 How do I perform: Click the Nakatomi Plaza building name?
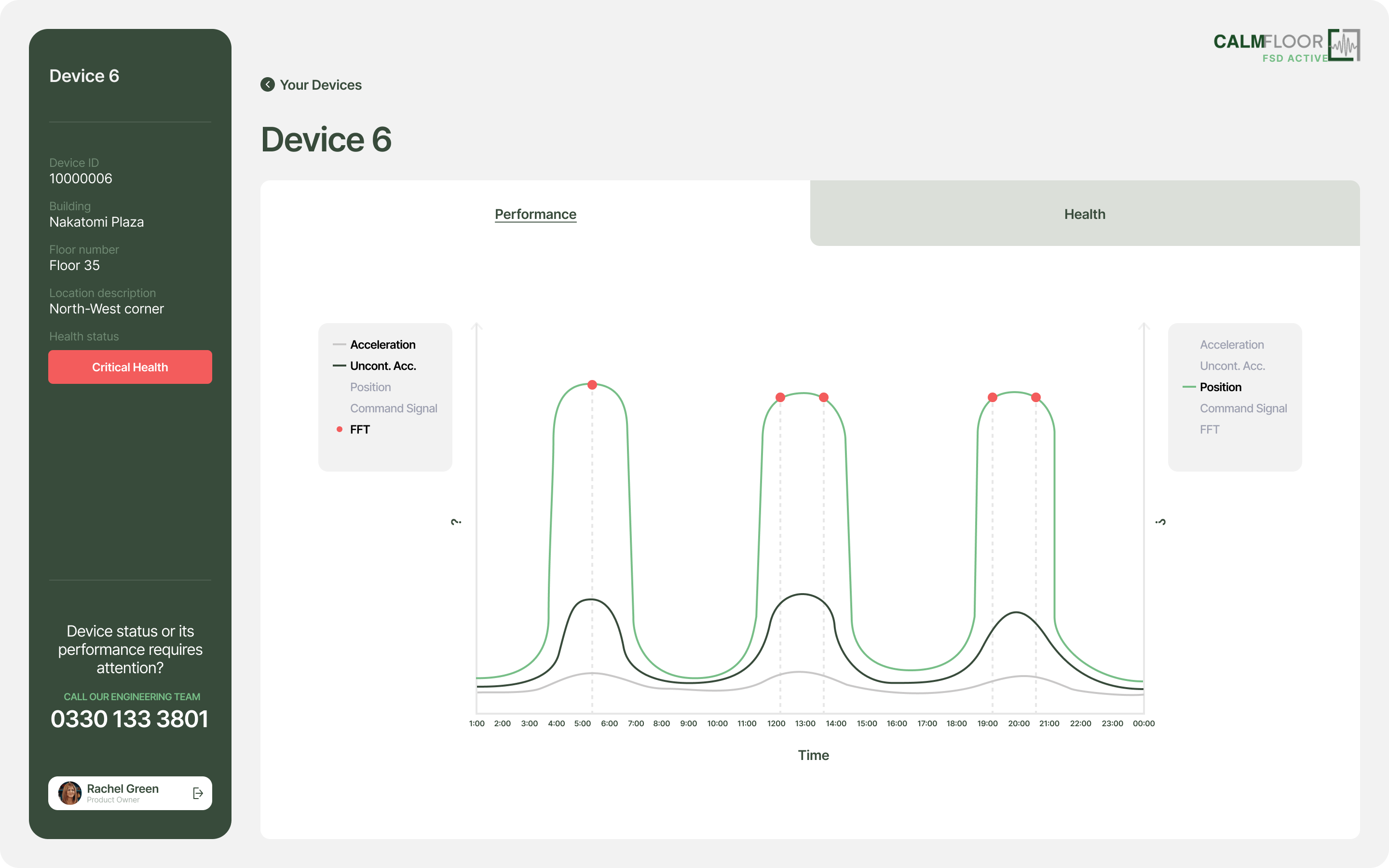point(96,222)
